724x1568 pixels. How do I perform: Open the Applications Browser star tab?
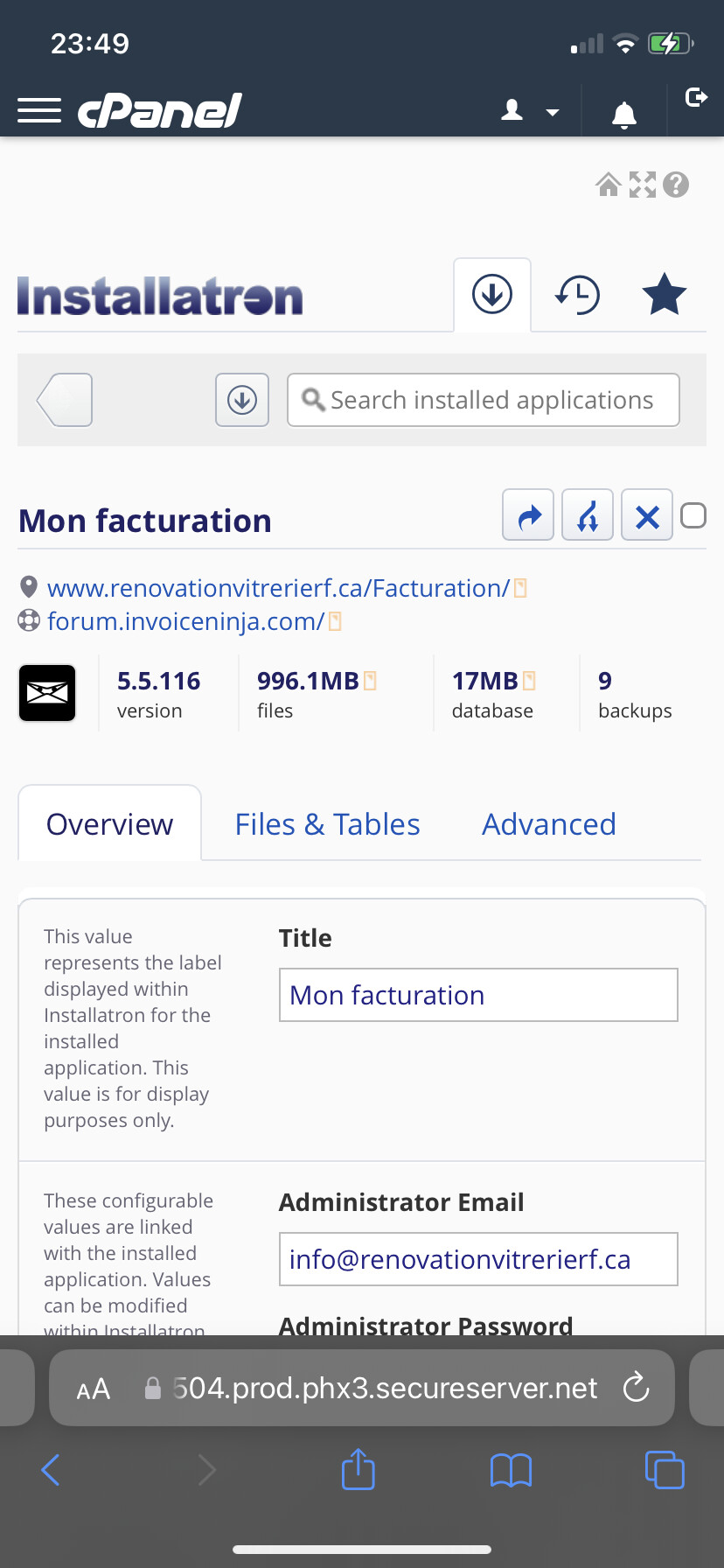665,294
